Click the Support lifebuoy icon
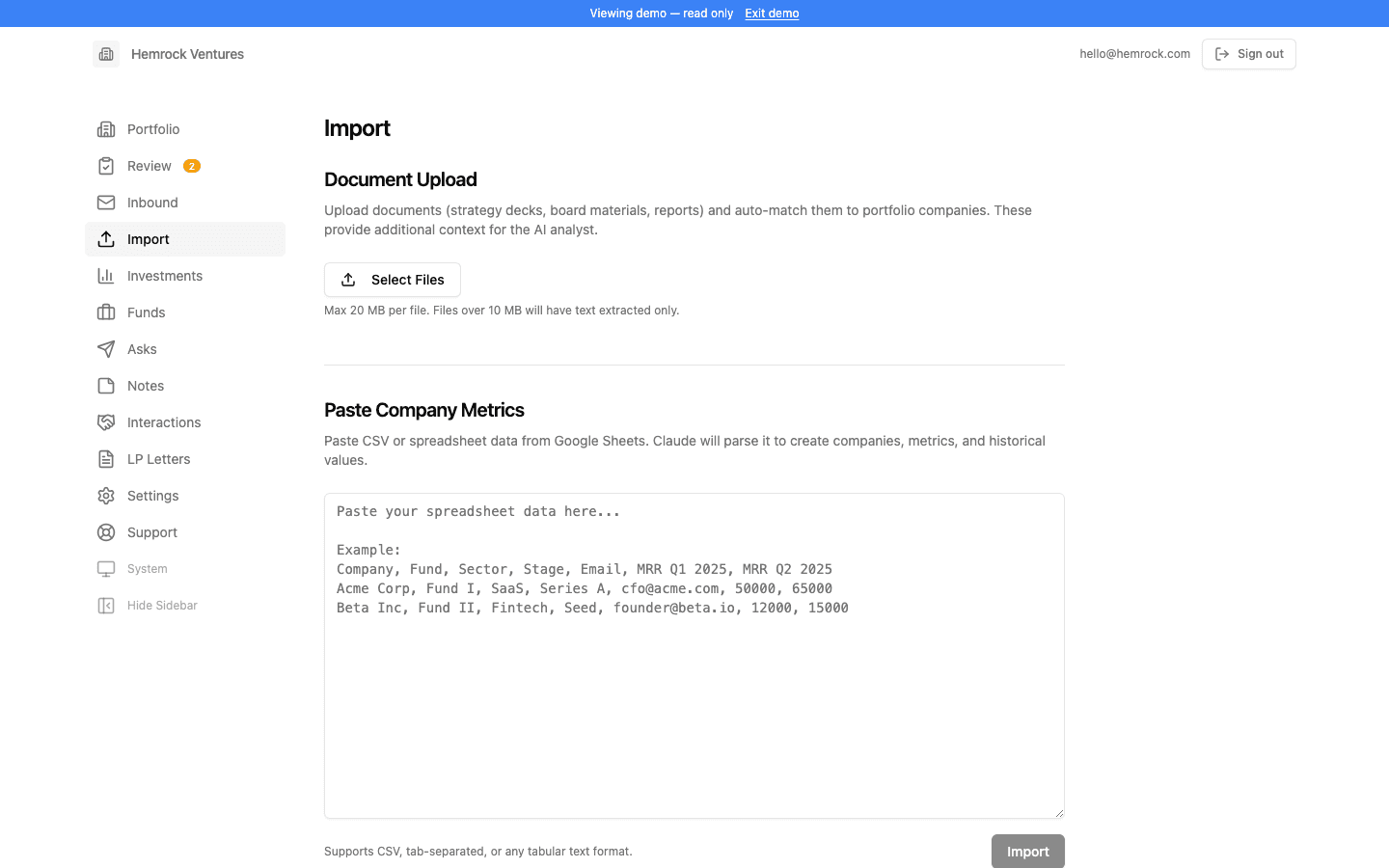The image size is (1389, 868). click(106, 532)
